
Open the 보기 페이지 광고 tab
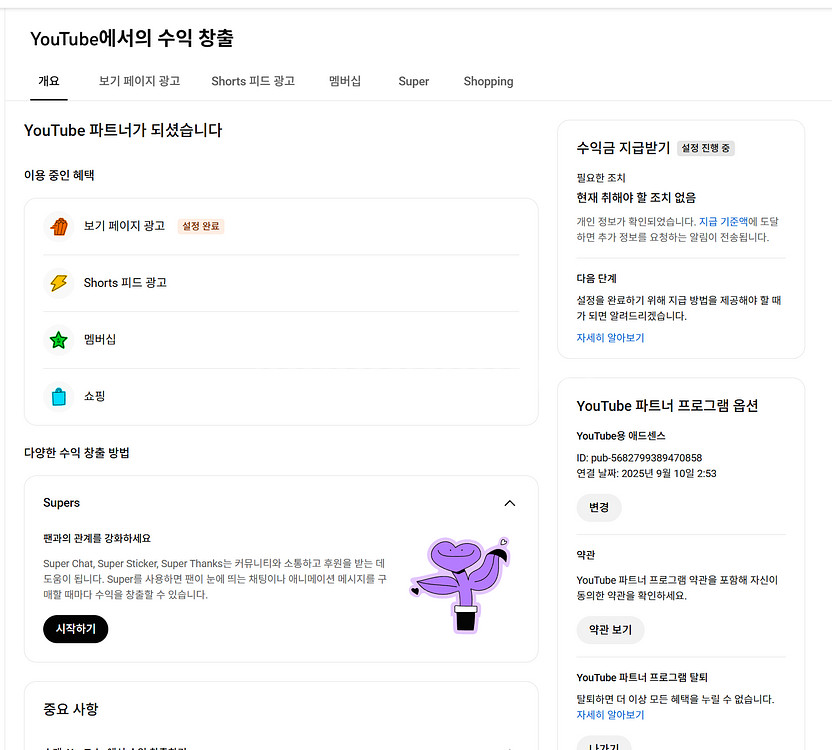click(x=139, y=81)
